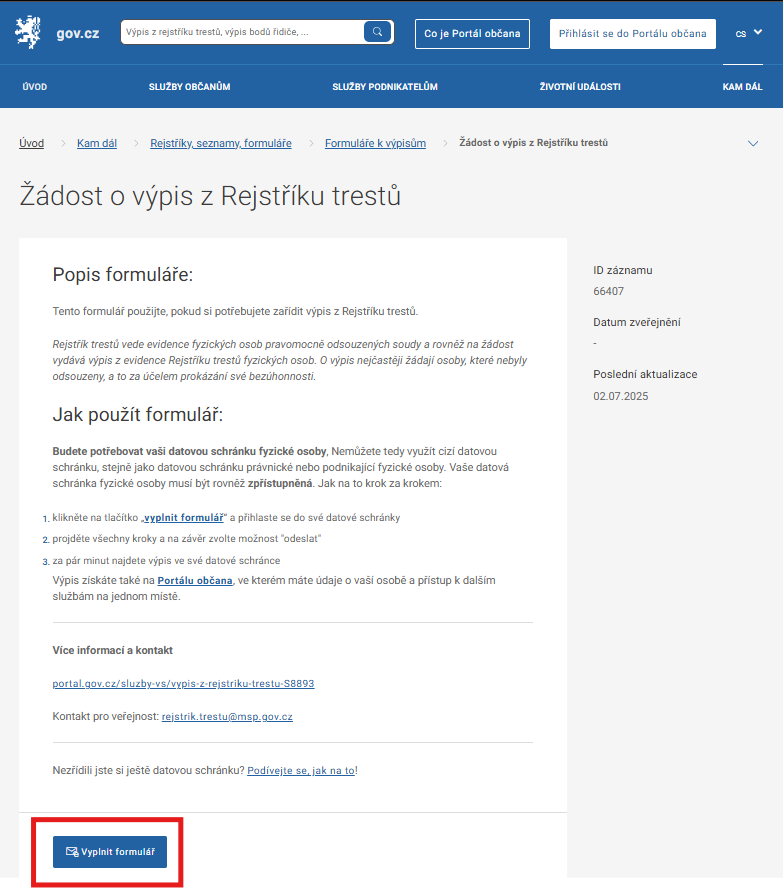Open ŽIVOTNÍ UDÁLOSTI menu
The image size is (783, 888).
pos(580,87)
